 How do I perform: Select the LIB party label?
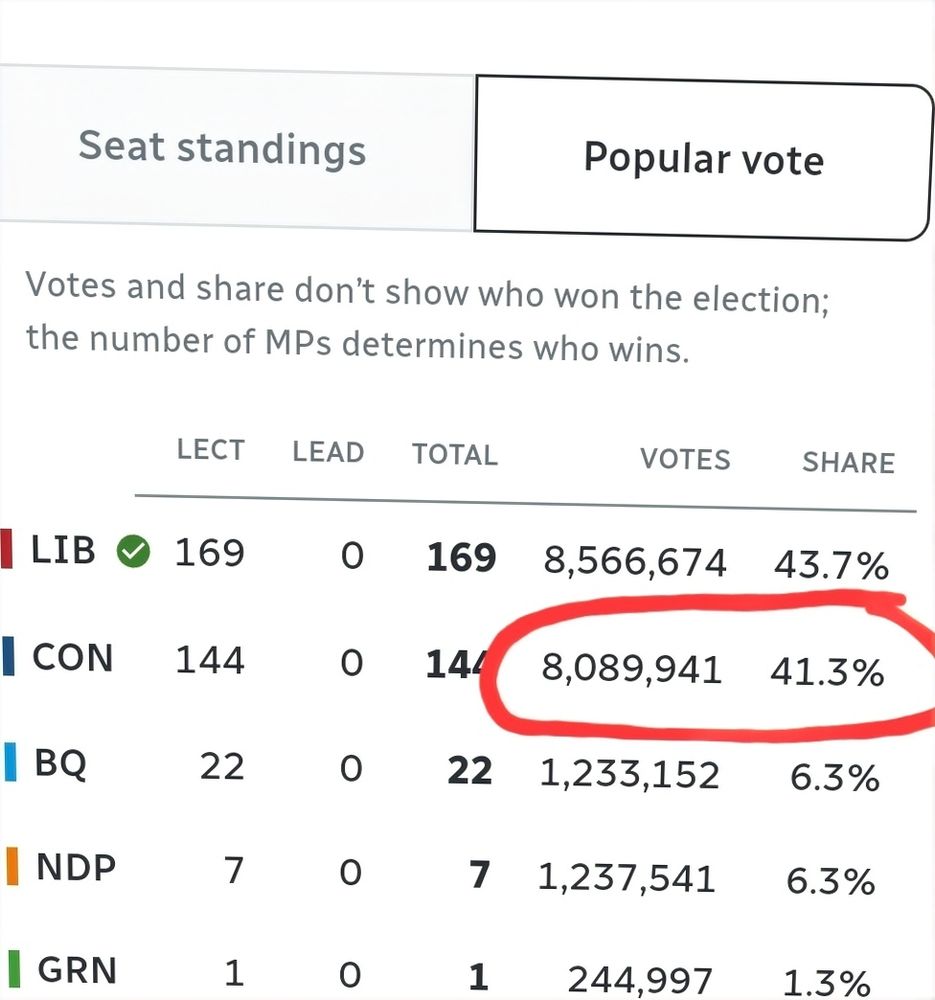pyautogui.click(x=63, y=550)
